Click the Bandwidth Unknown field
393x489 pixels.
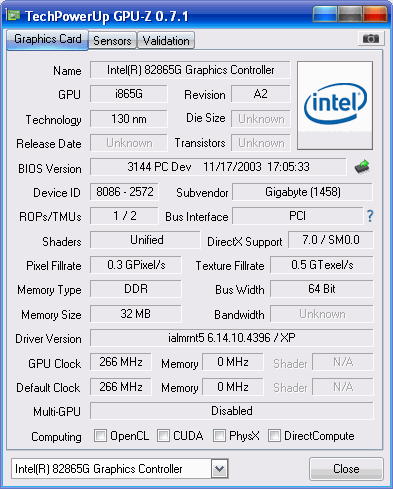(x=322, y=314)
